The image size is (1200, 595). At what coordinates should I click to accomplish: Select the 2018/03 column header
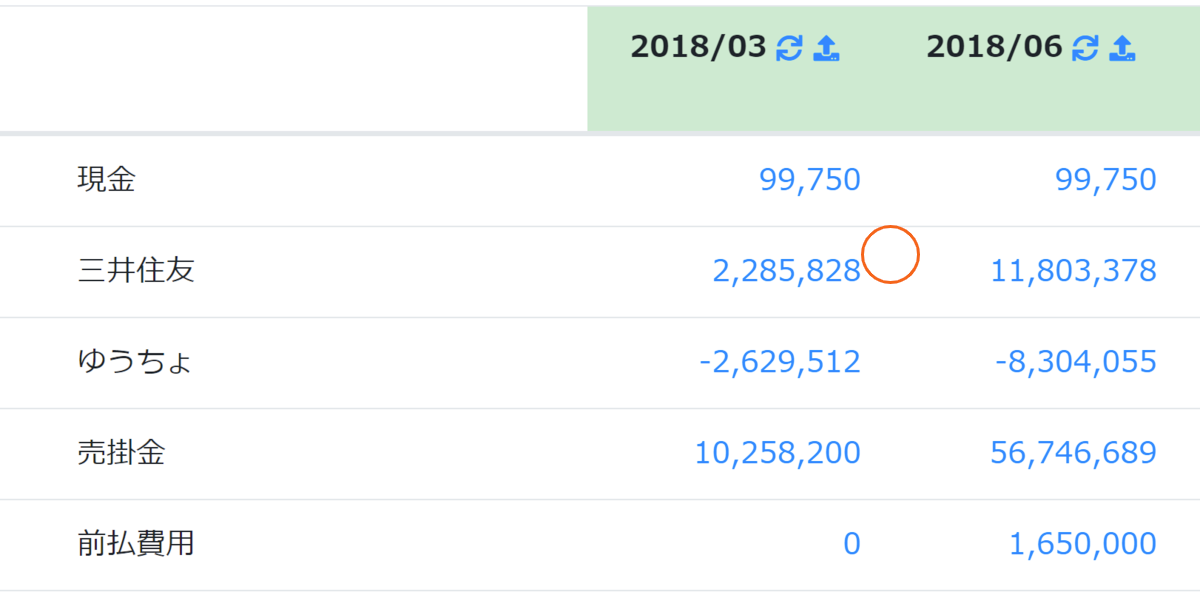point(698,47)
